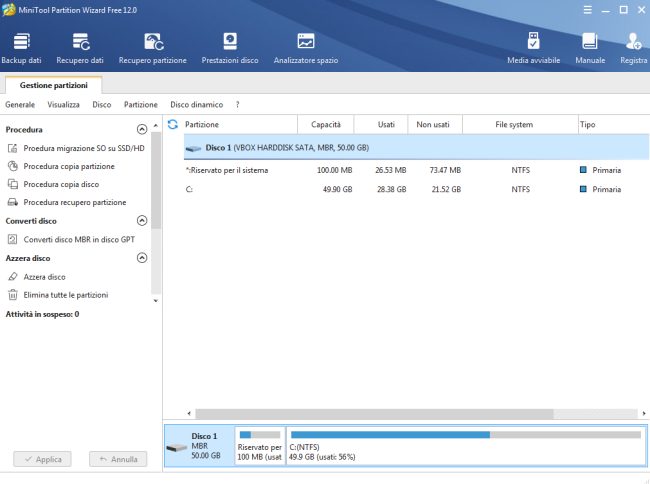The height and width of the screenshot is (484, 650).
Task: Open the Partizione menu
Action: tap(140, 104)
